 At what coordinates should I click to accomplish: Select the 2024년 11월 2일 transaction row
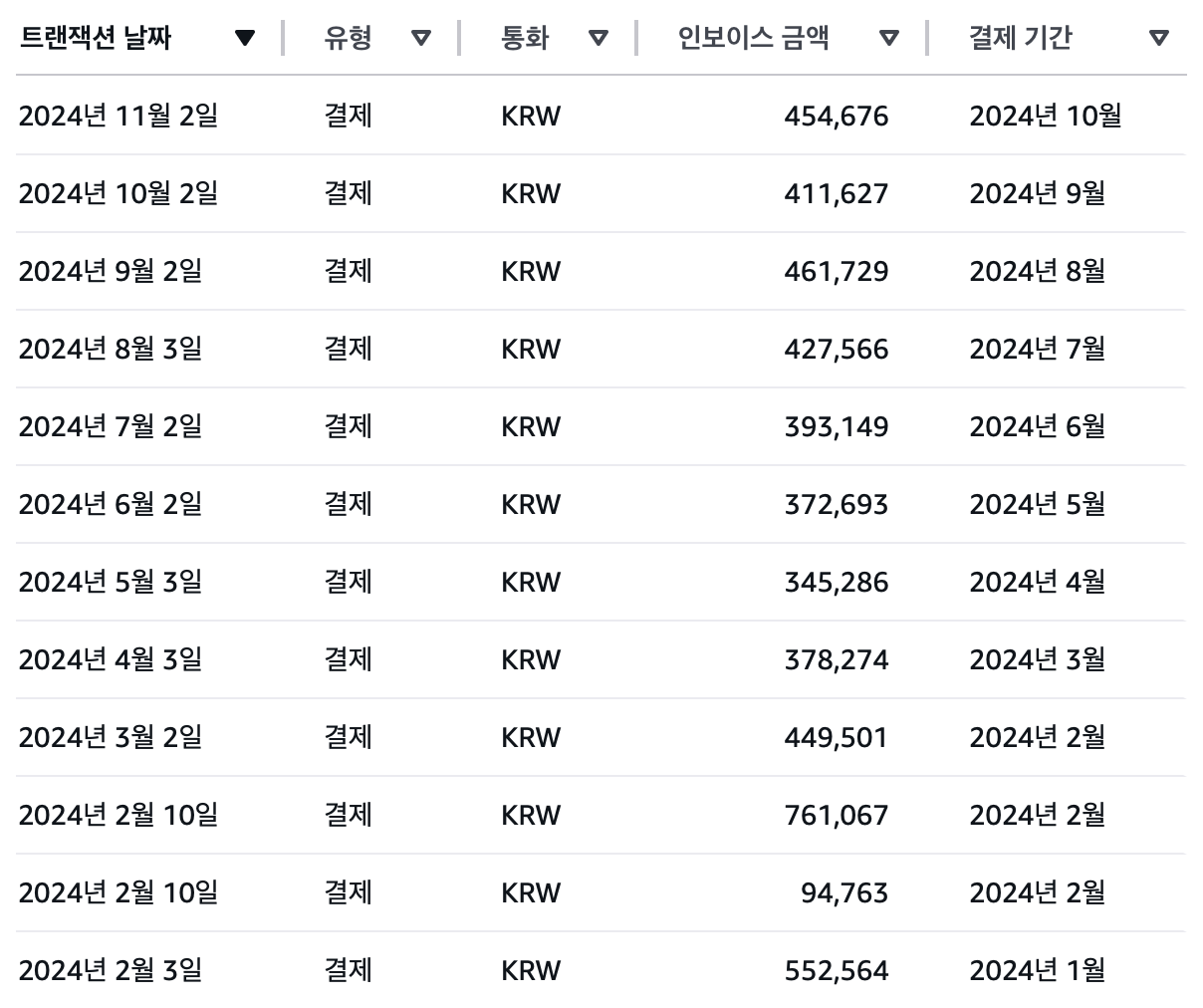[118, 116]
